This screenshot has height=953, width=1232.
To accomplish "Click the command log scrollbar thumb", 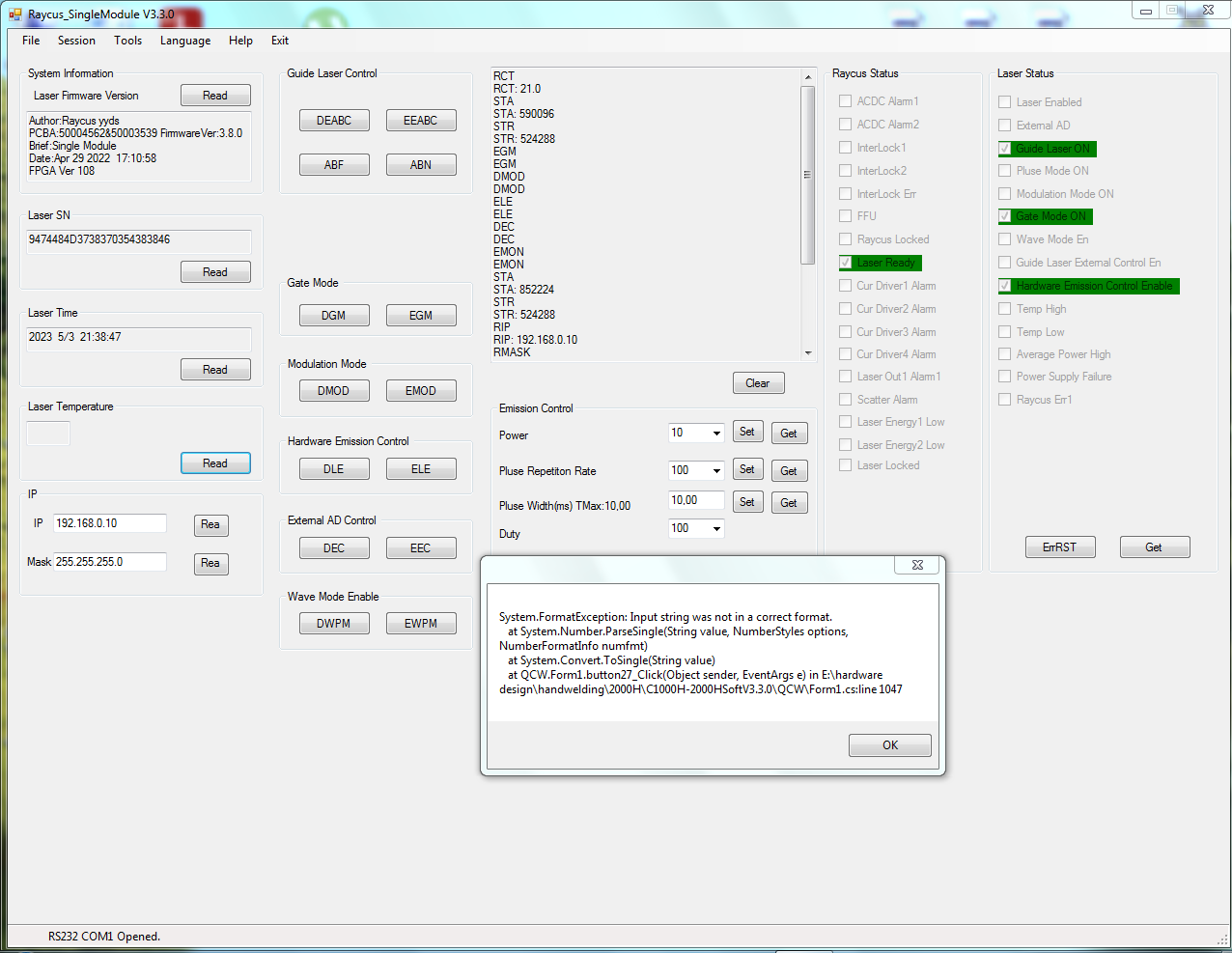I will 808,175.
